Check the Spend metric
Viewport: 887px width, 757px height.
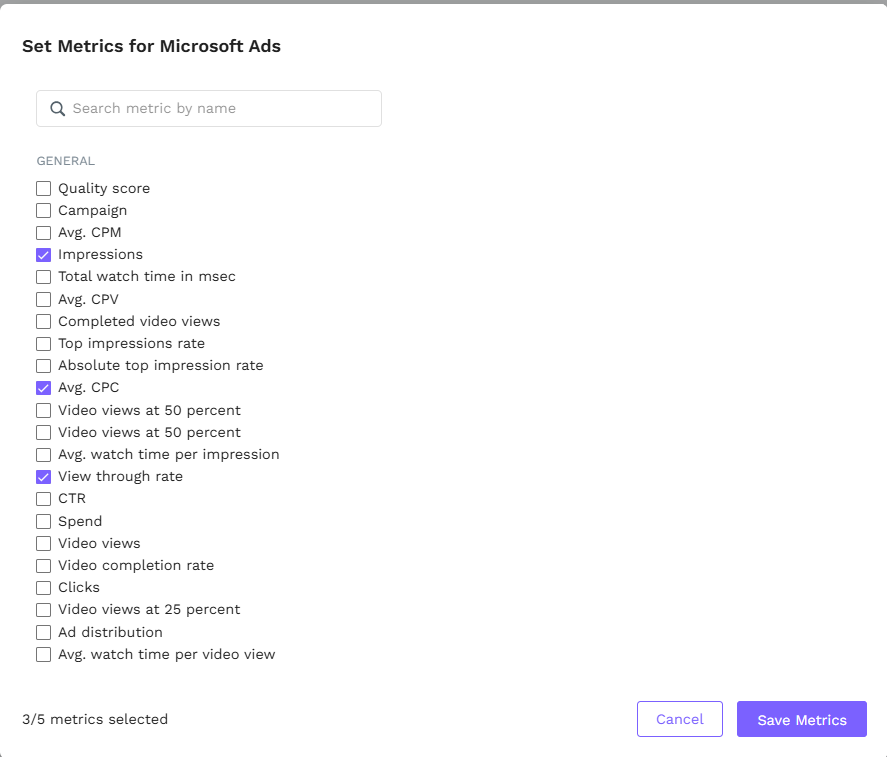click(44, 521)
